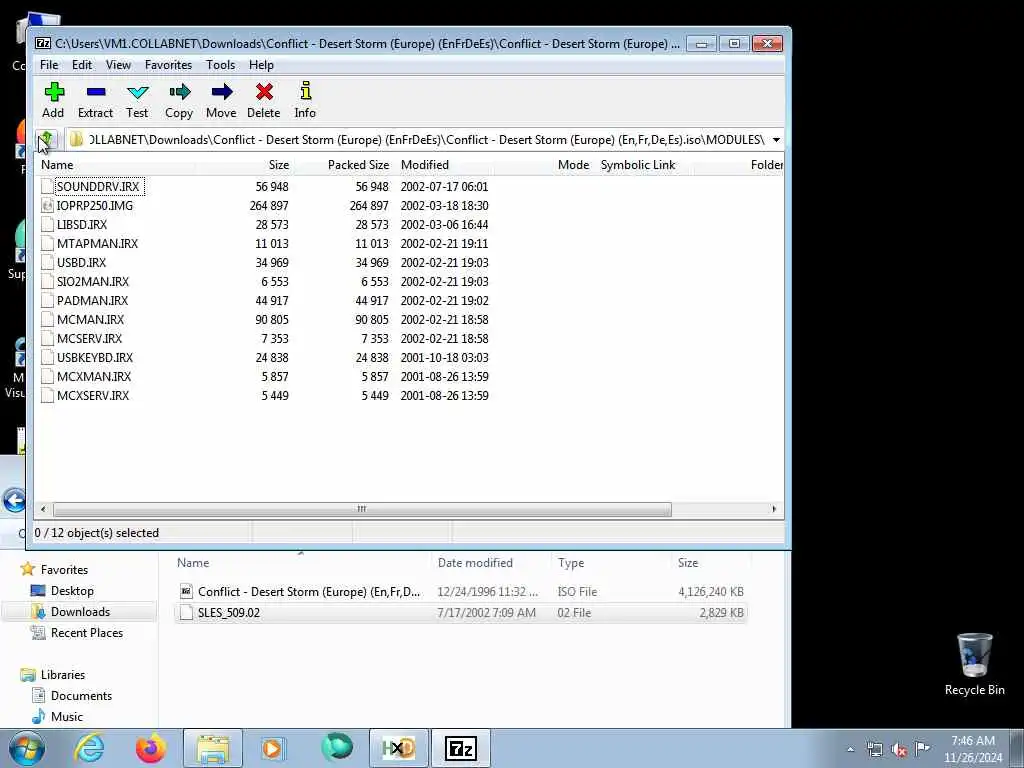Select the USBD.IRX file
The height and width of the screenshot is (768, 1024).
(81, 263)
